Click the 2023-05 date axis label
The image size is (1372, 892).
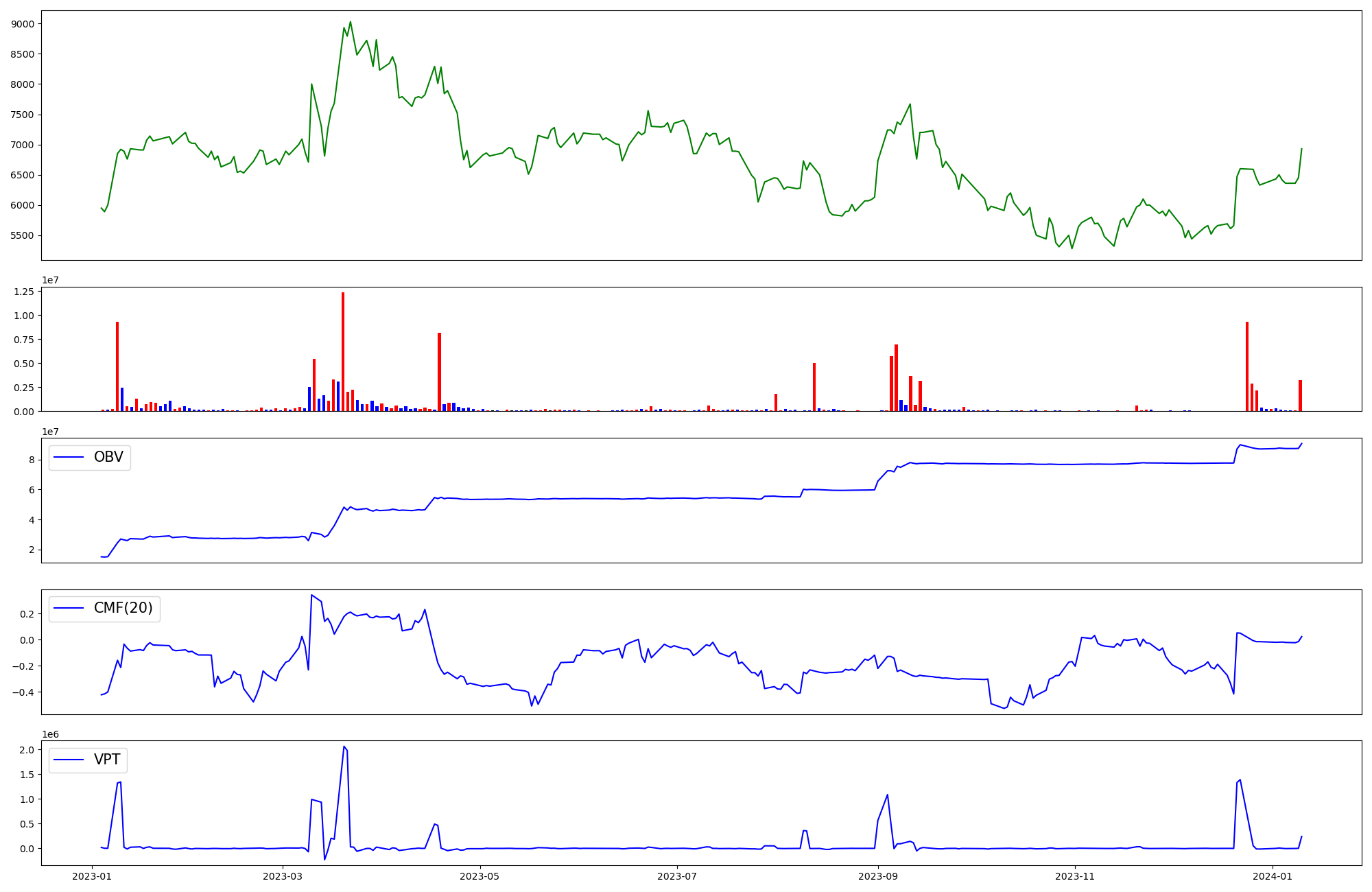[480, 876]
